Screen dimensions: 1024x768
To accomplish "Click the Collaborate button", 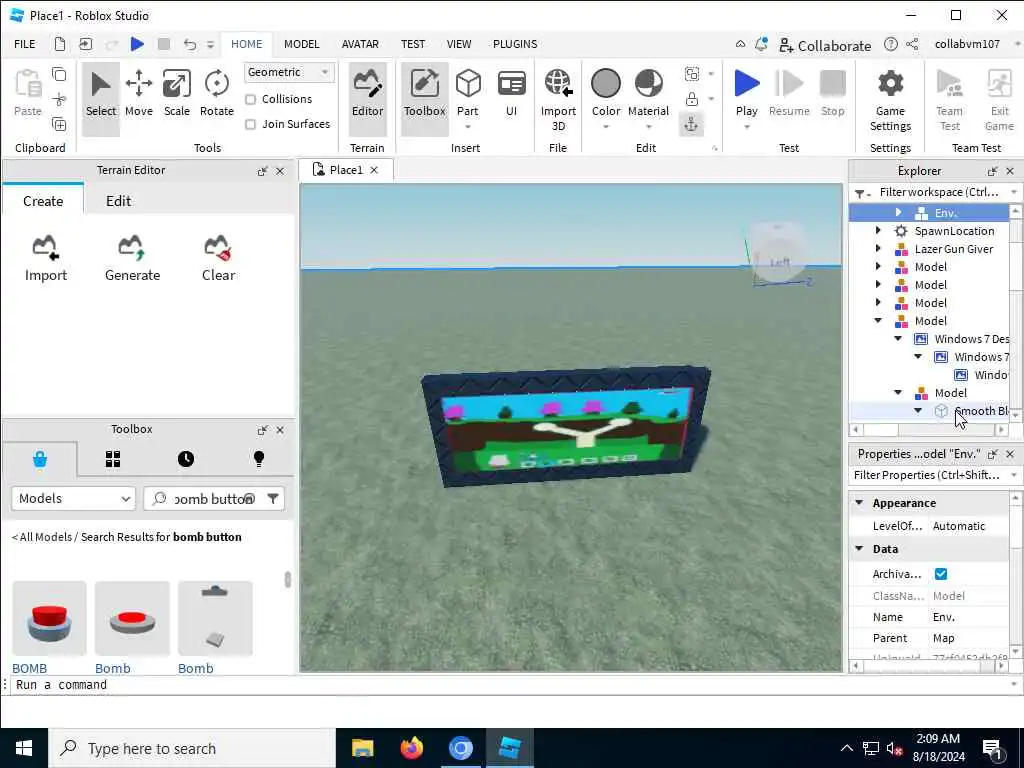I will tap(825, 45).
